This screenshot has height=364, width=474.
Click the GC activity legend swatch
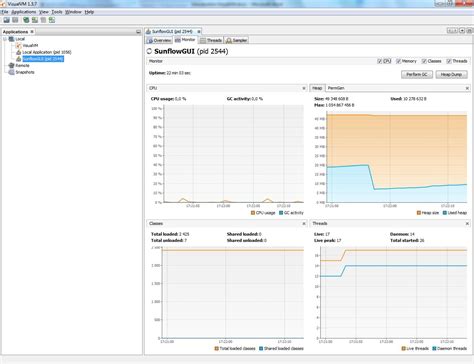(281, 213)
